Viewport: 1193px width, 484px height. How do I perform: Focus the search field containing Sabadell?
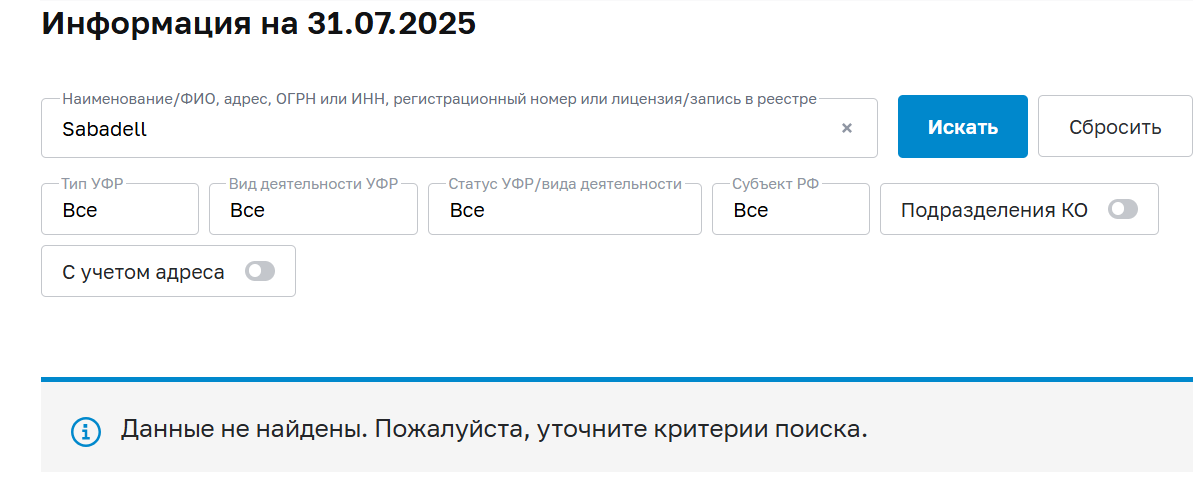pyautogui.click(x=440, y=129)
